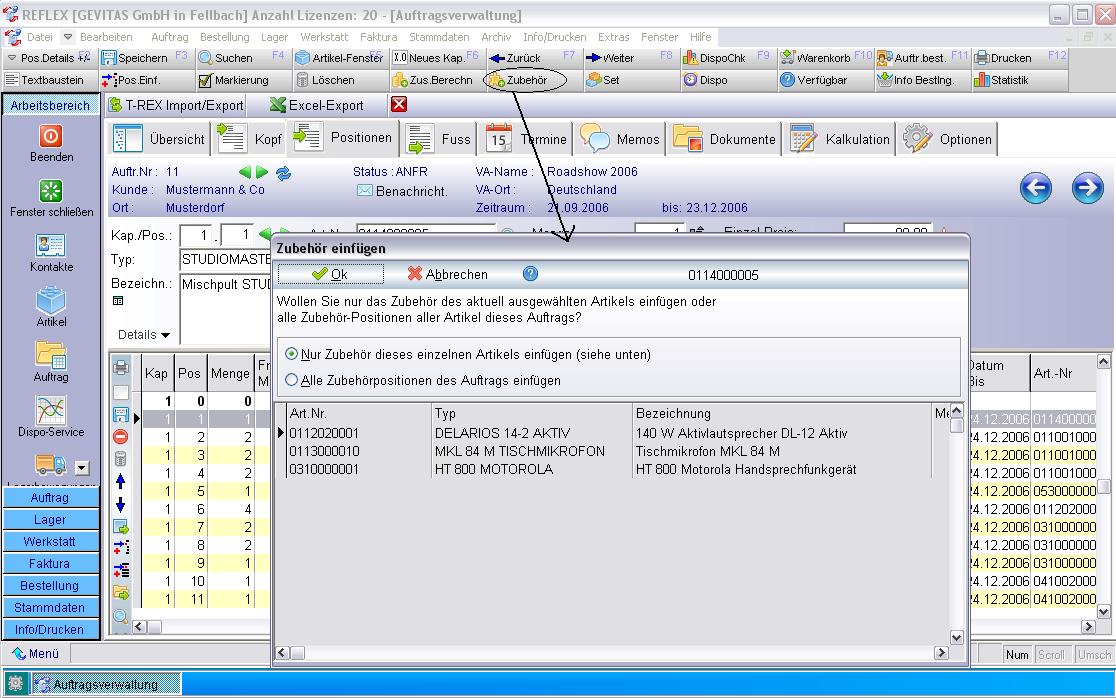Viewport: 1116px width, 698px height.
Task: Open the Stammdaten menu
Action: (439, 37)
